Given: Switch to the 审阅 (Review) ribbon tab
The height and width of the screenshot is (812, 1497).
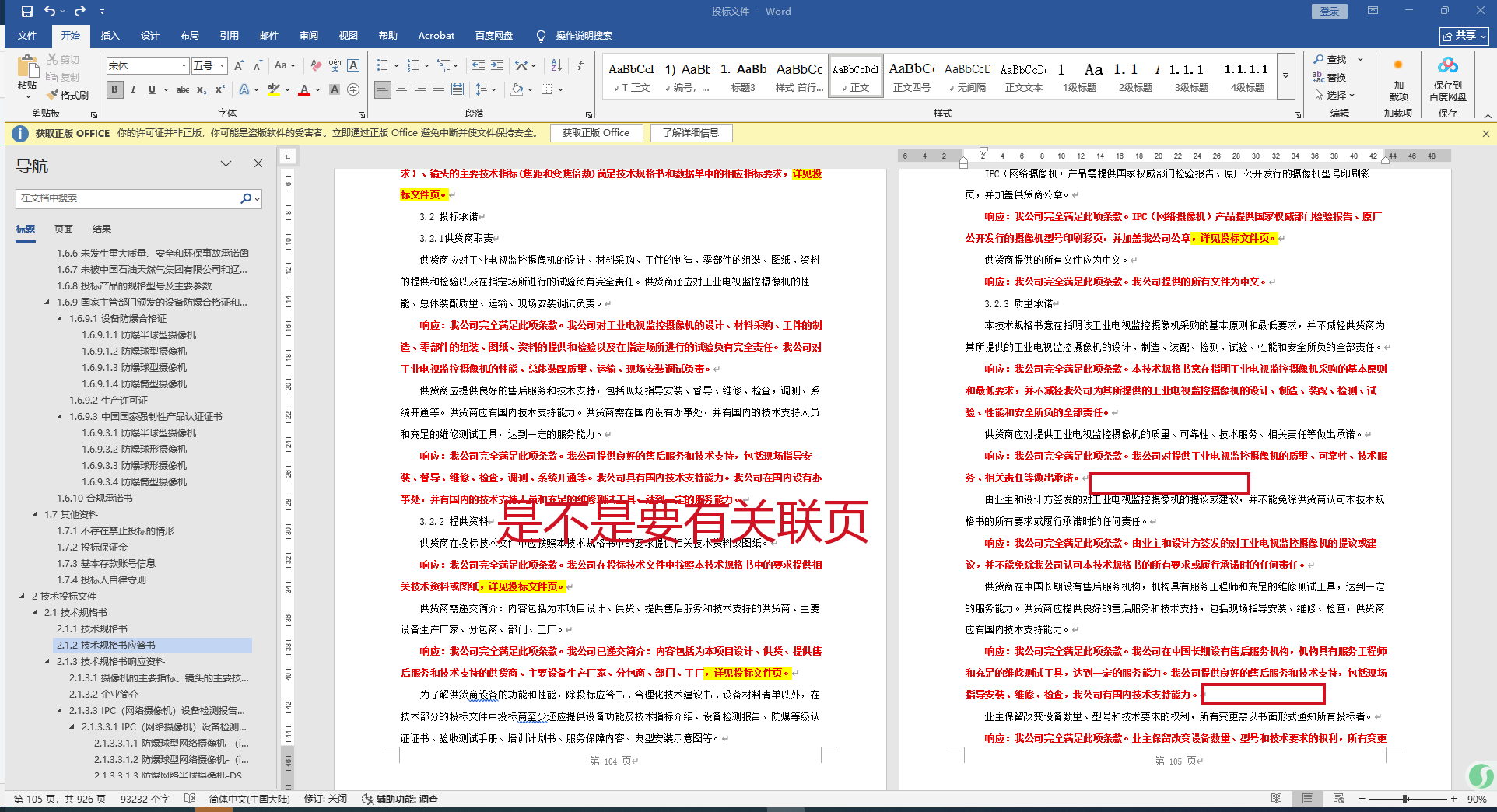Looking at the screenshot, I should coord(309,36).
